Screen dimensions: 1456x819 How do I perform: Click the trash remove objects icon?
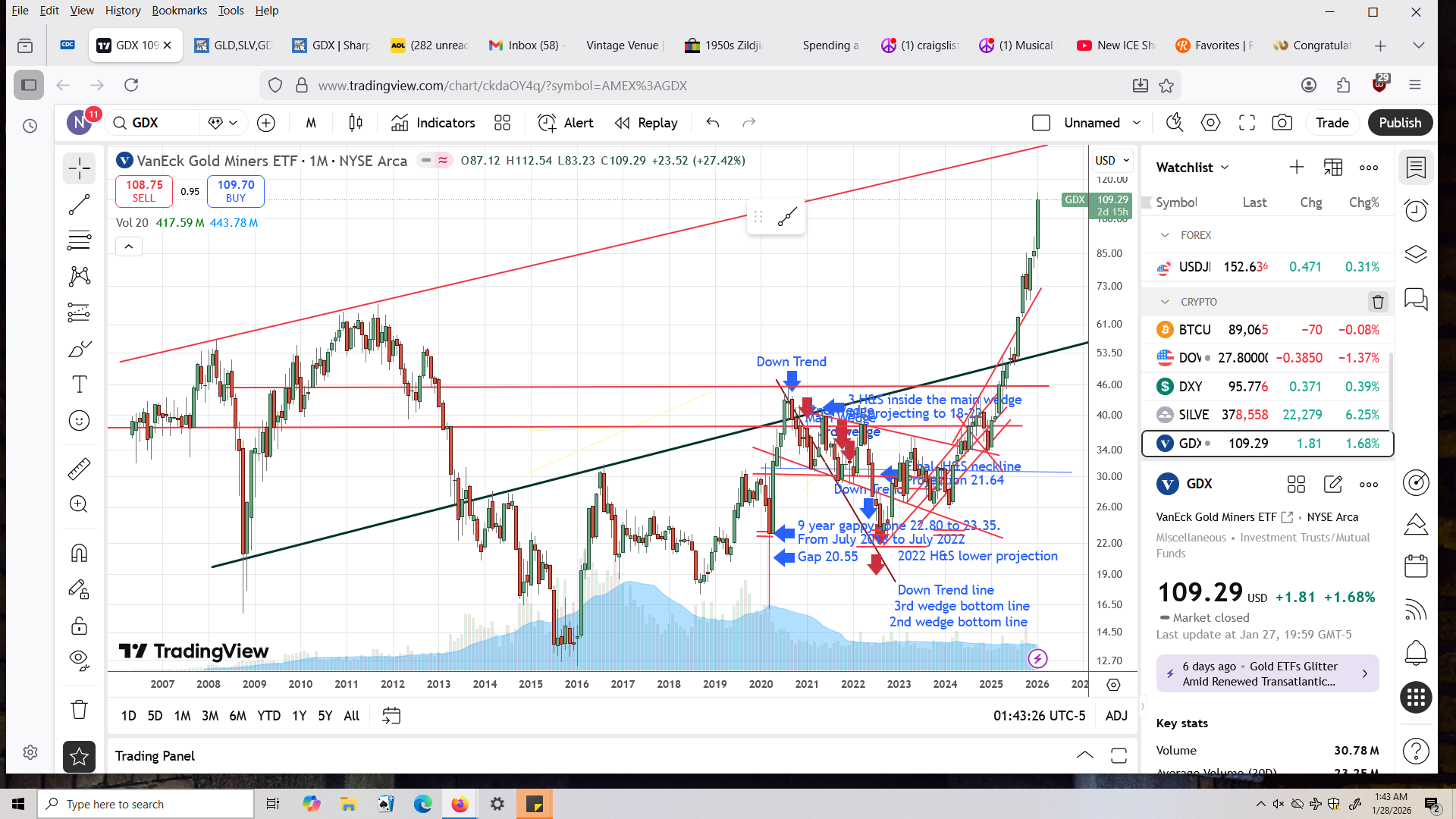coord(79,710)
